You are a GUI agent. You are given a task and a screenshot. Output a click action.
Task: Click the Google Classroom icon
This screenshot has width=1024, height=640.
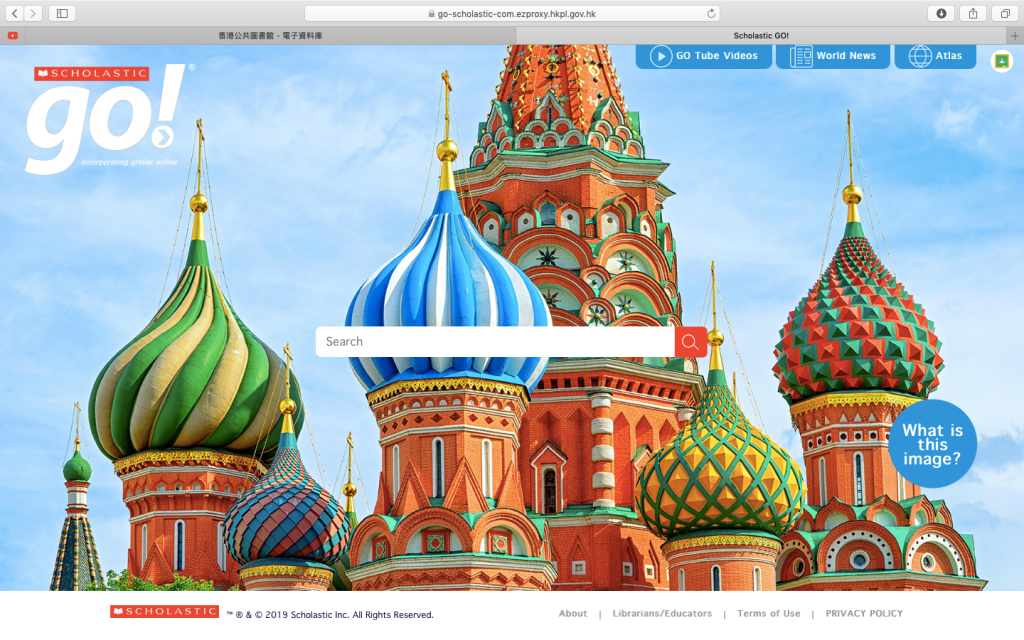1001,61
